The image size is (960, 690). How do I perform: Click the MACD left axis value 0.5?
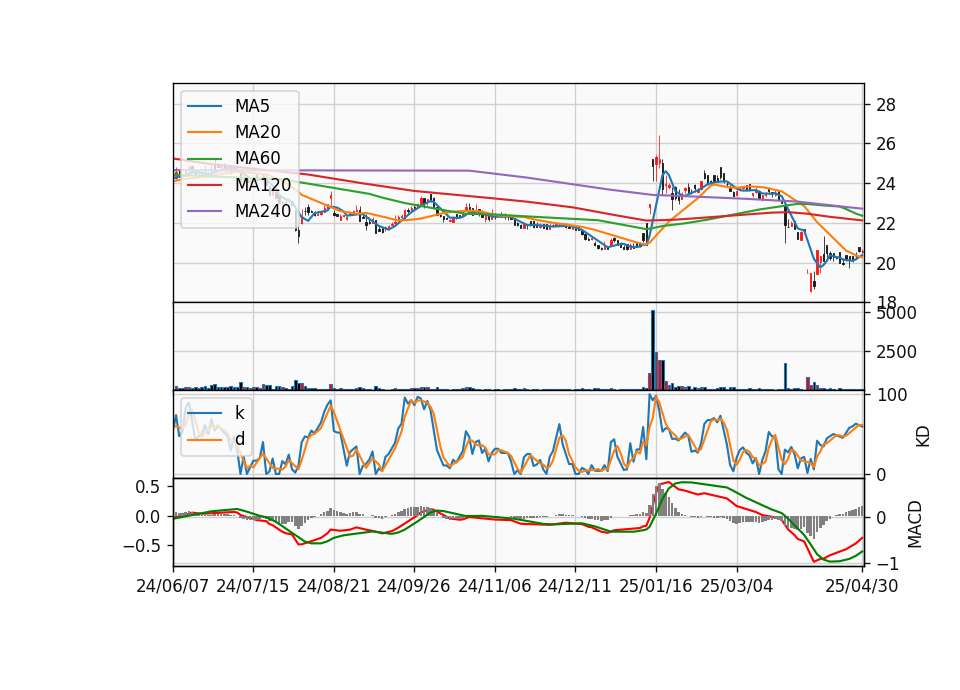147,487
